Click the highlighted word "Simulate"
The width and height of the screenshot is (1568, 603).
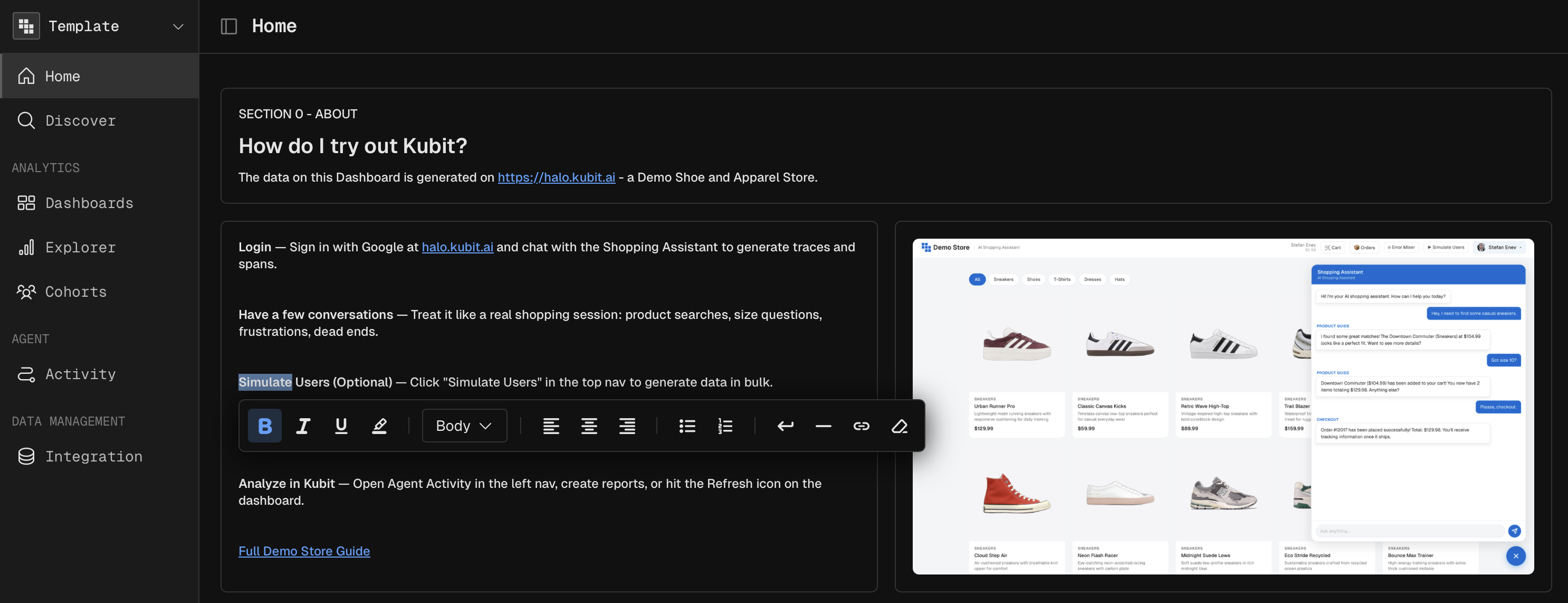point(265,382)
